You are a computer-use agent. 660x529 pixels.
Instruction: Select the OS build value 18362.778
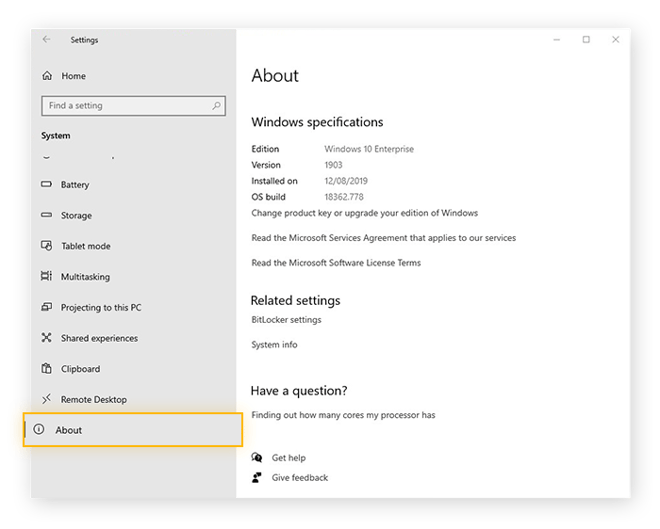click(343, 197)
